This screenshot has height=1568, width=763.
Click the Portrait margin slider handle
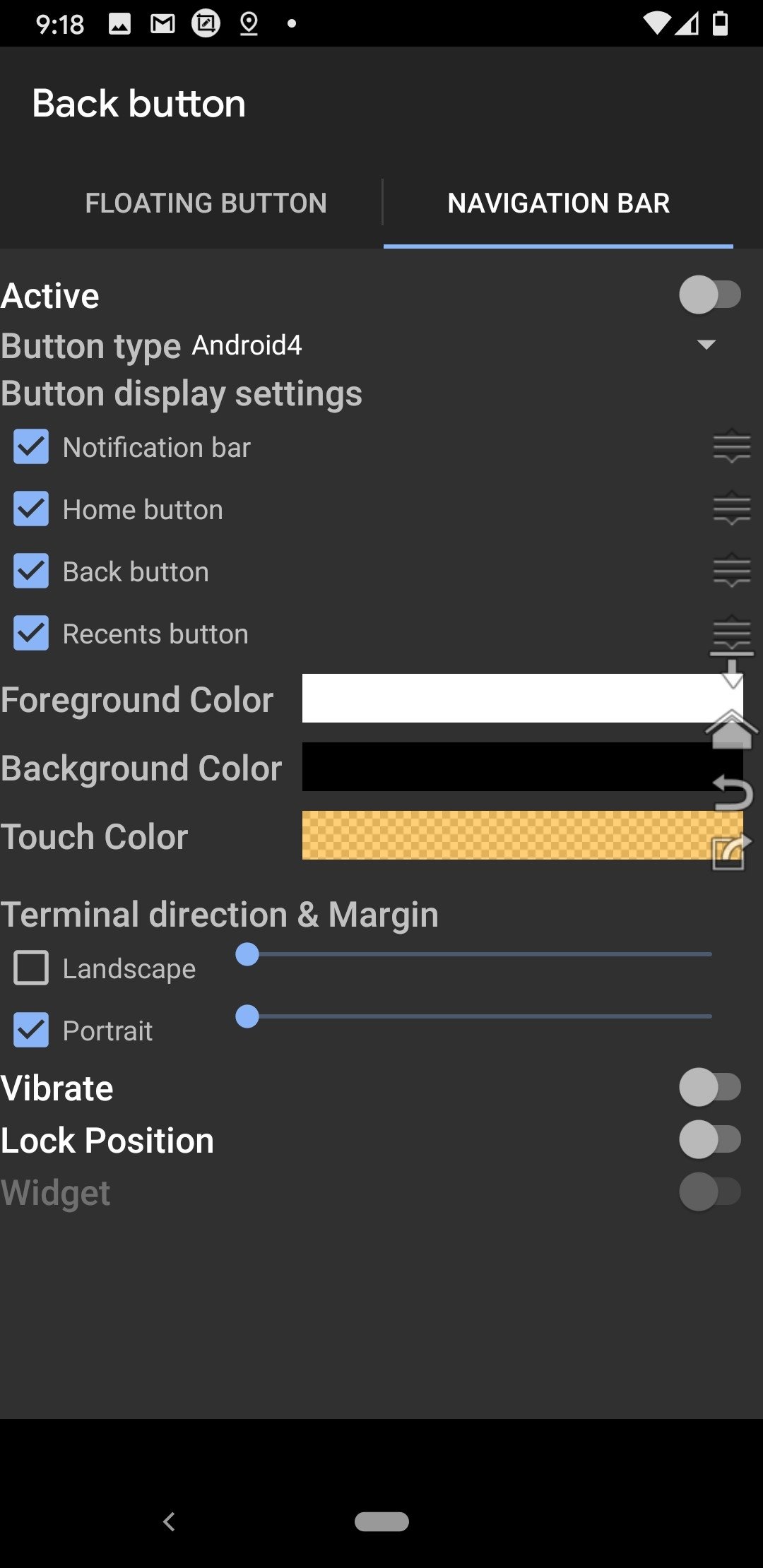247,1016
